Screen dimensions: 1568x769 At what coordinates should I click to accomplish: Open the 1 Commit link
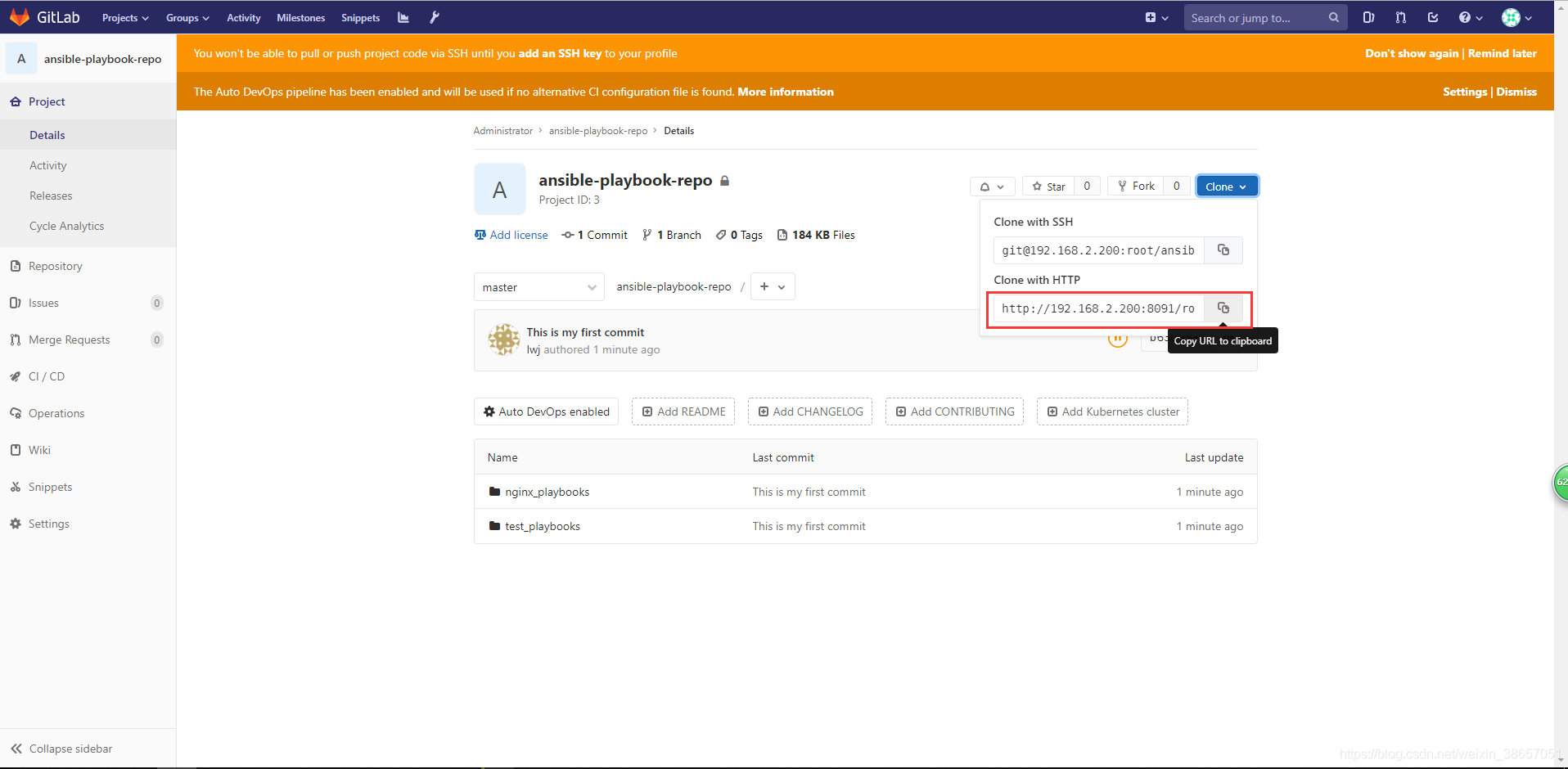[595, 235]
